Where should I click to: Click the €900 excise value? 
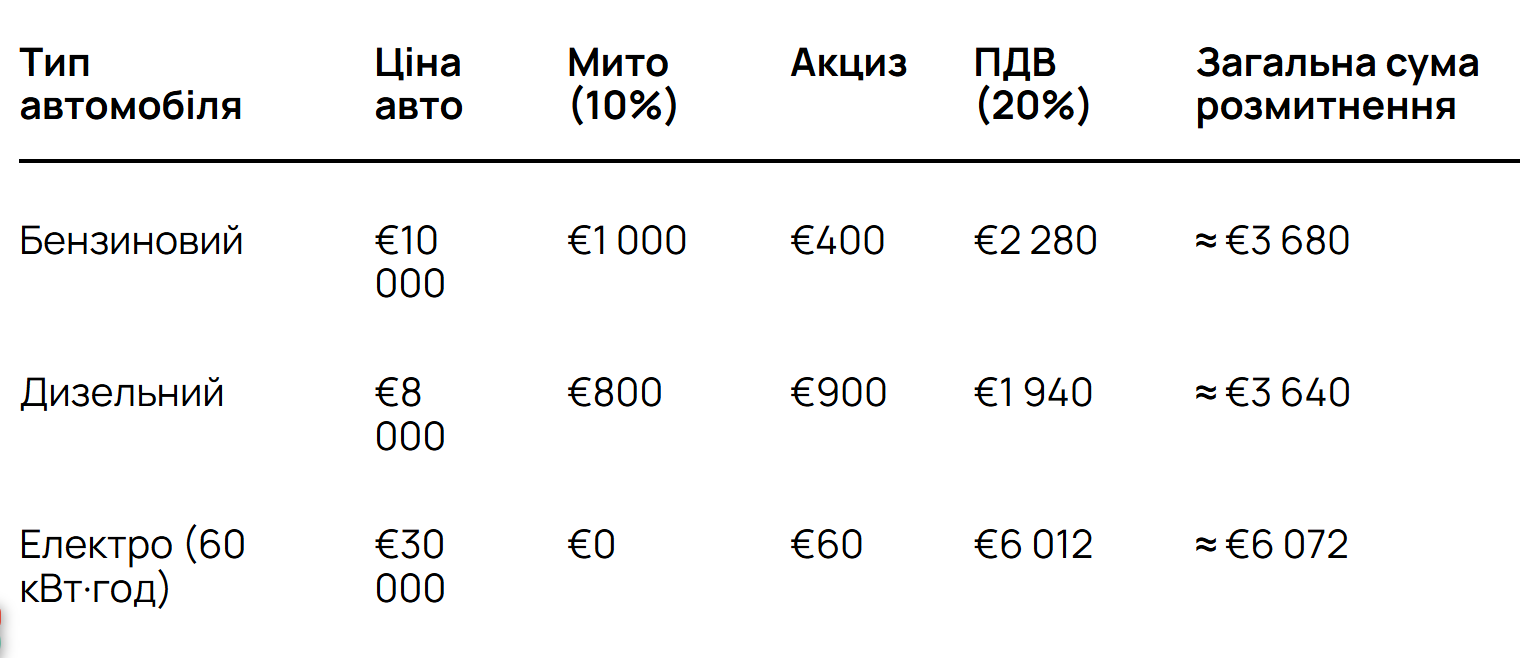pyautogui.click(x=838, y=393)
